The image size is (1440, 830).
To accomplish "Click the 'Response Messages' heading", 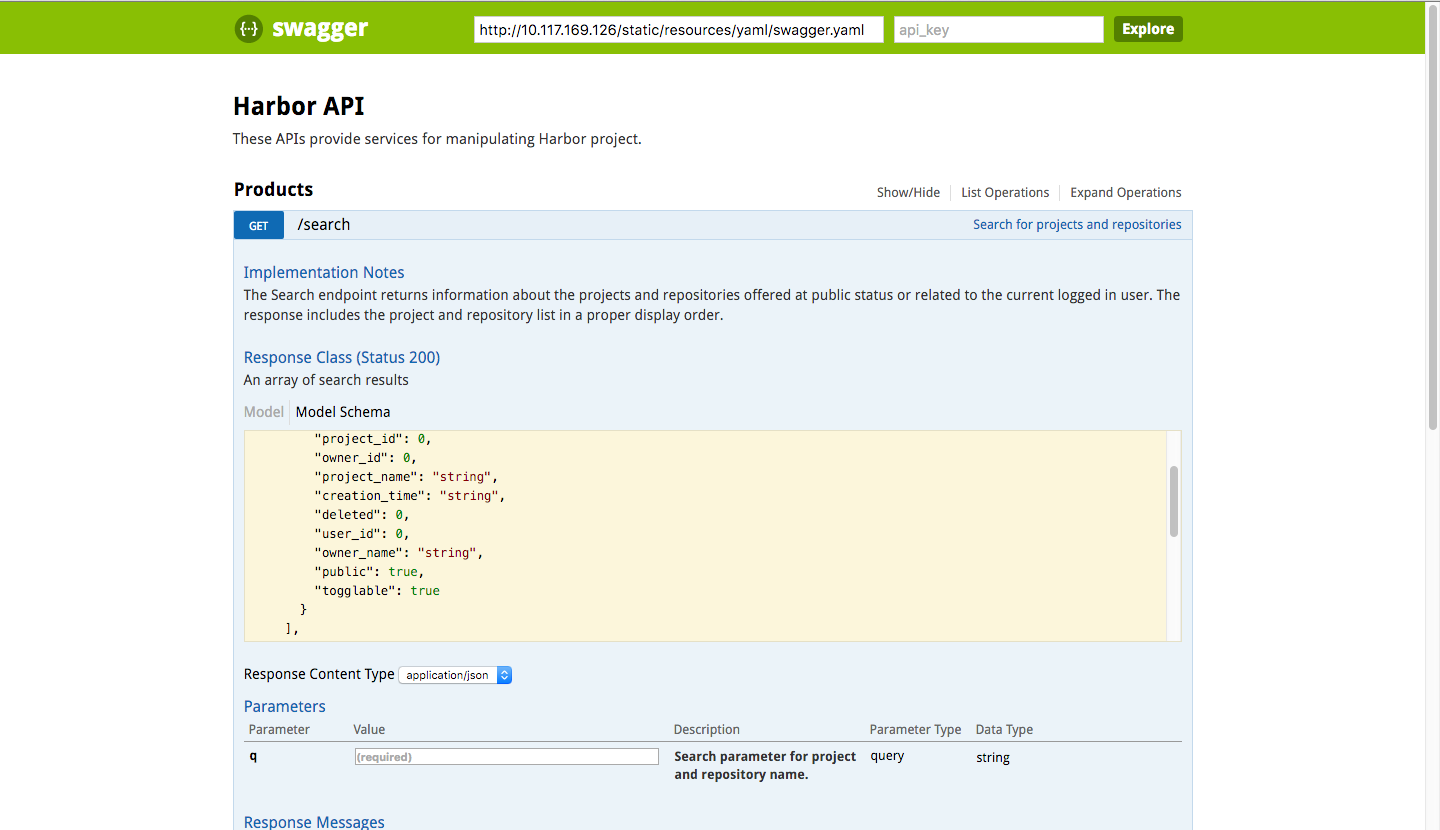I will 314,822.
